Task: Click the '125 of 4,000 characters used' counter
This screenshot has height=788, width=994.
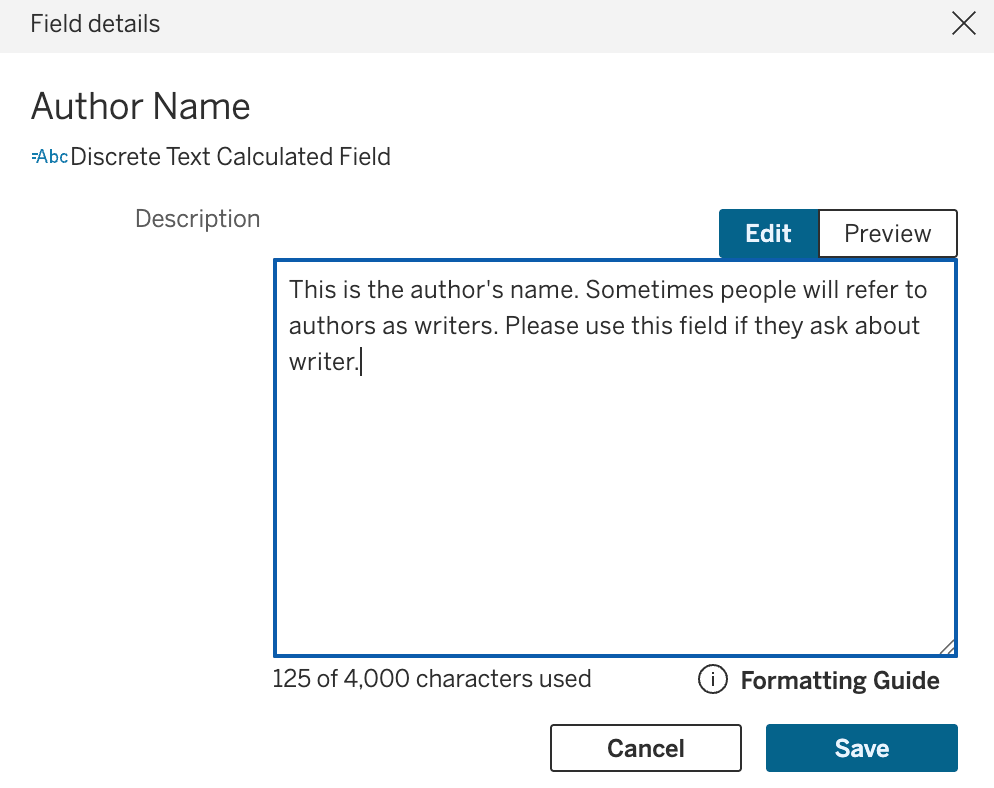Action: pos(432,679)
